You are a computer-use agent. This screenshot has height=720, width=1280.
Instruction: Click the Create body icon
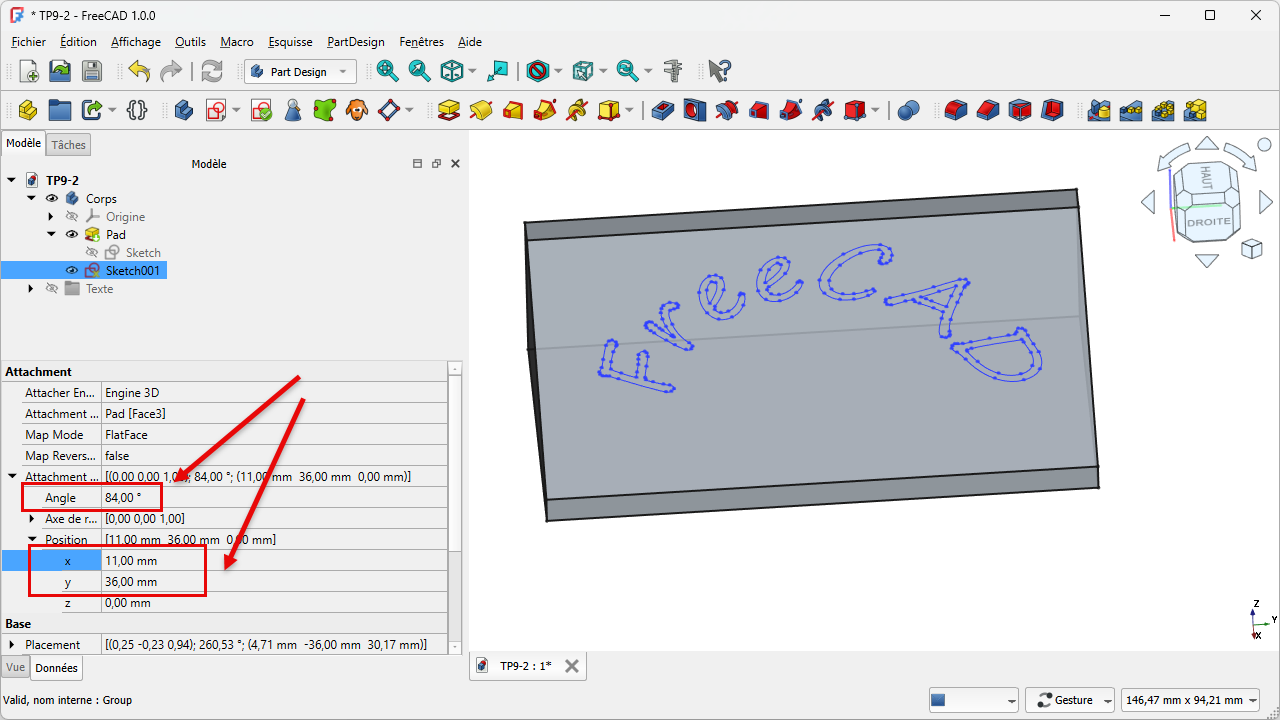pyautogui.click(x=184, y=110)
